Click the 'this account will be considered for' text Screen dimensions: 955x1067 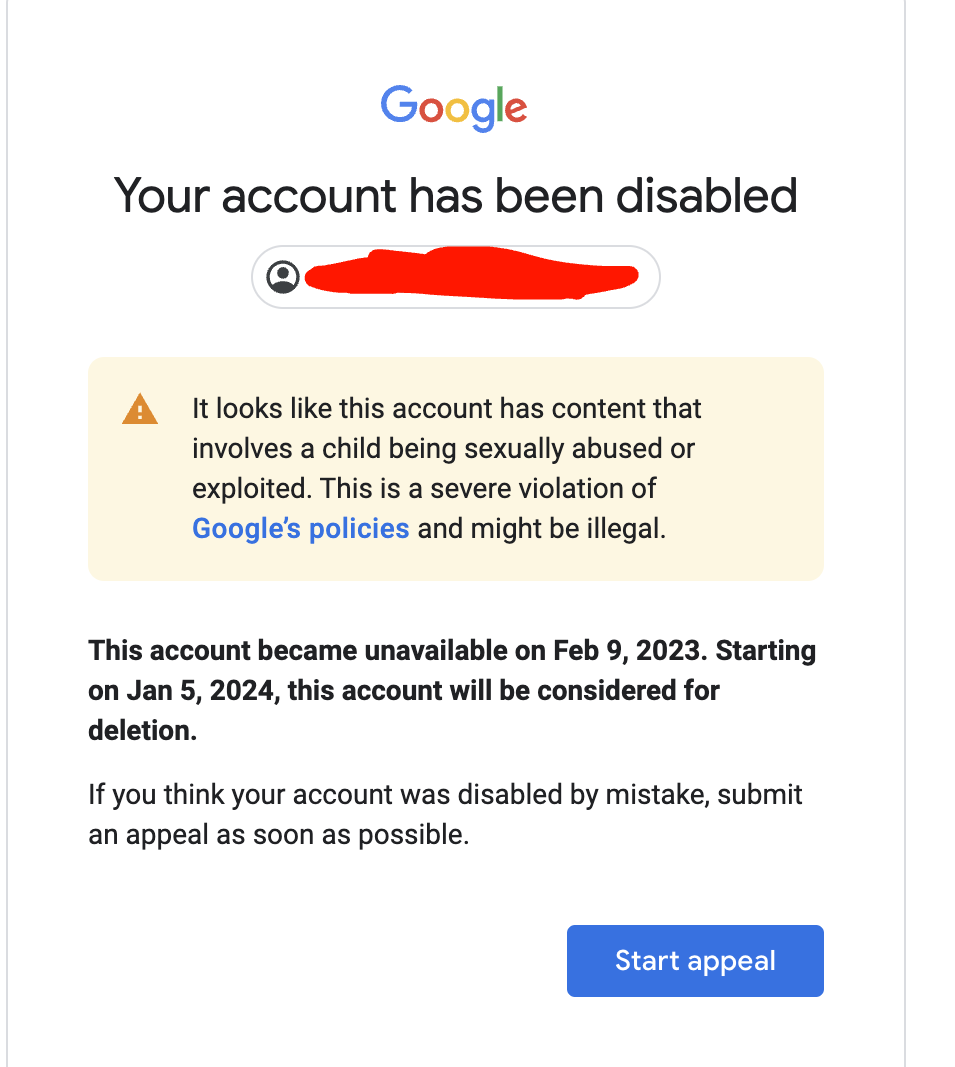pyautogui.click(x=503, y=691)
